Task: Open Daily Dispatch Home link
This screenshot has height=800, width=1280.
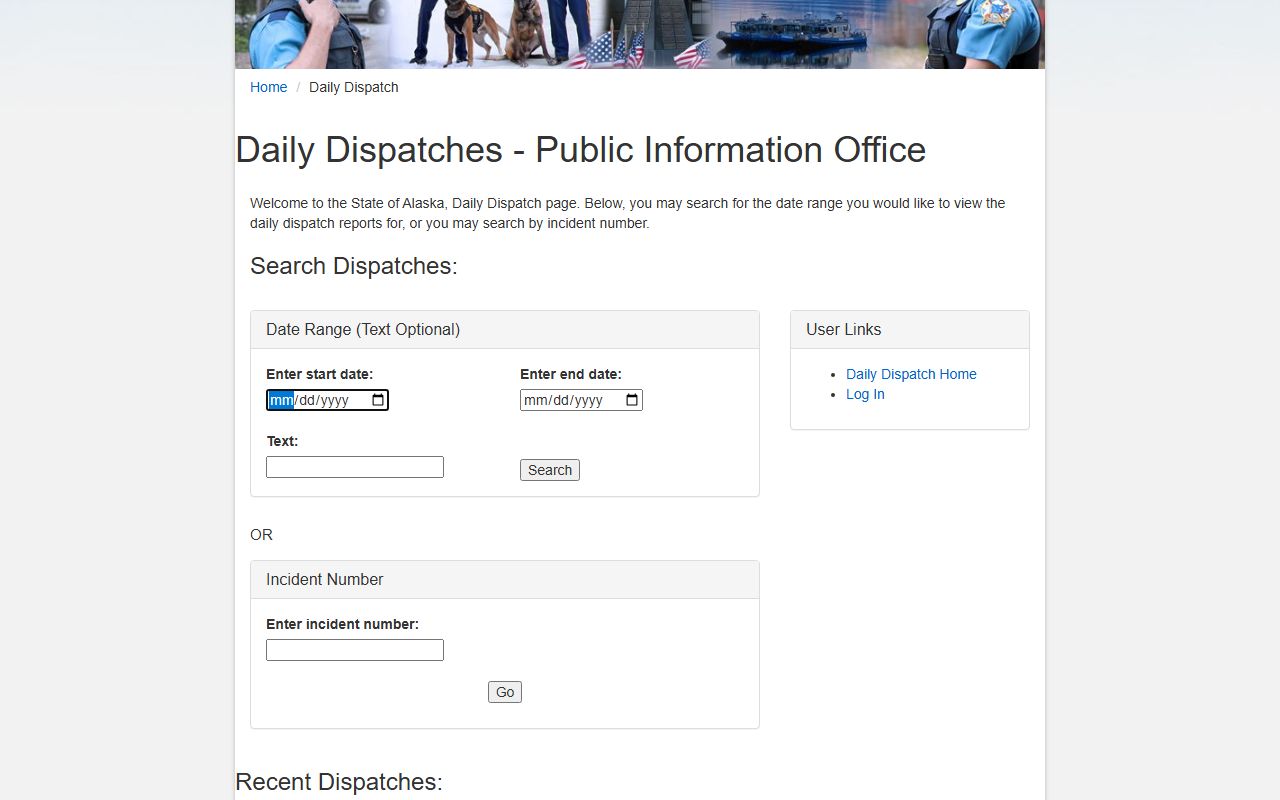Action: click(x=911, y=374)
